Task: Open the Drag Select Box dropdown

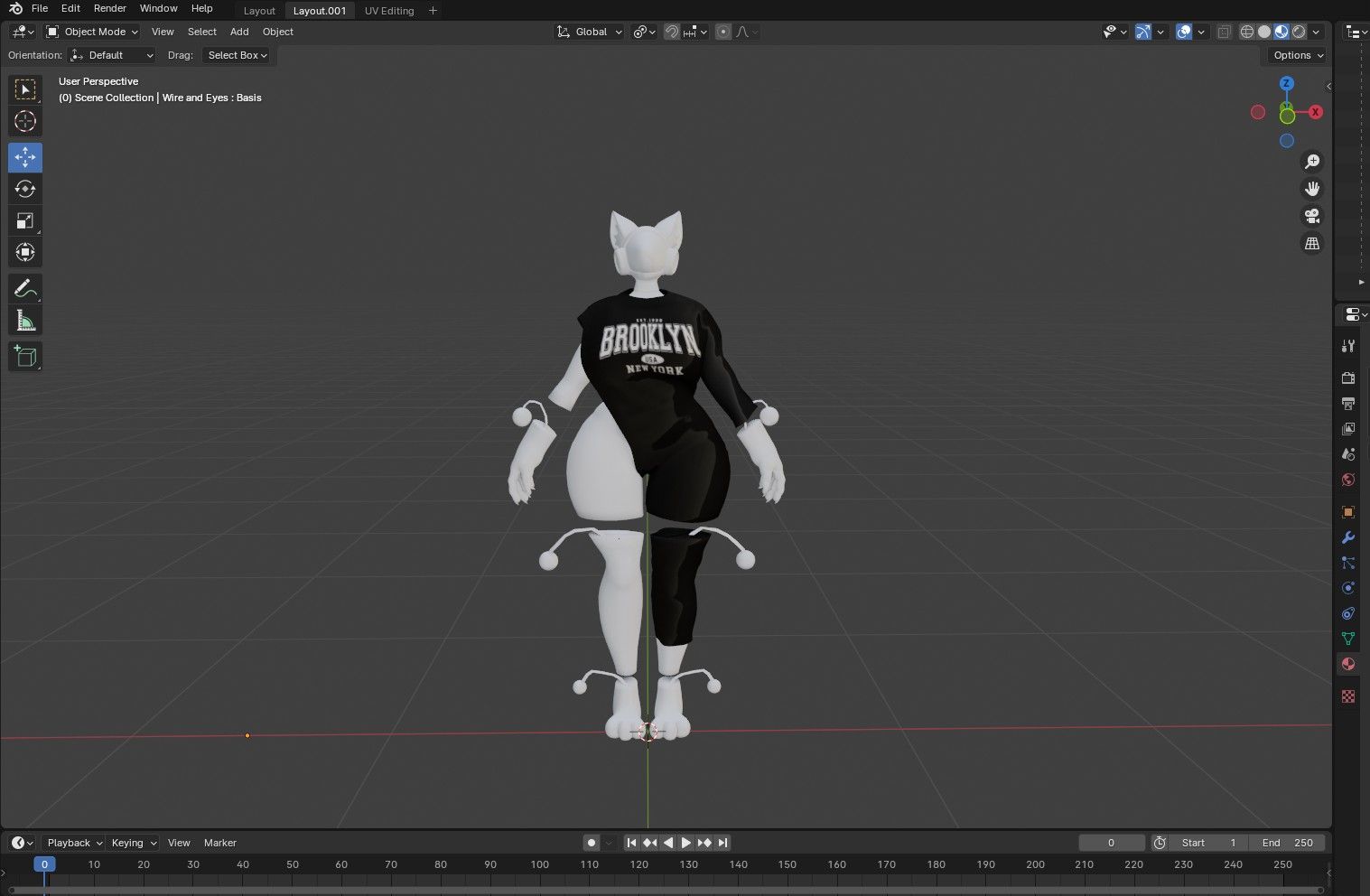Action: tap(237, 55)
